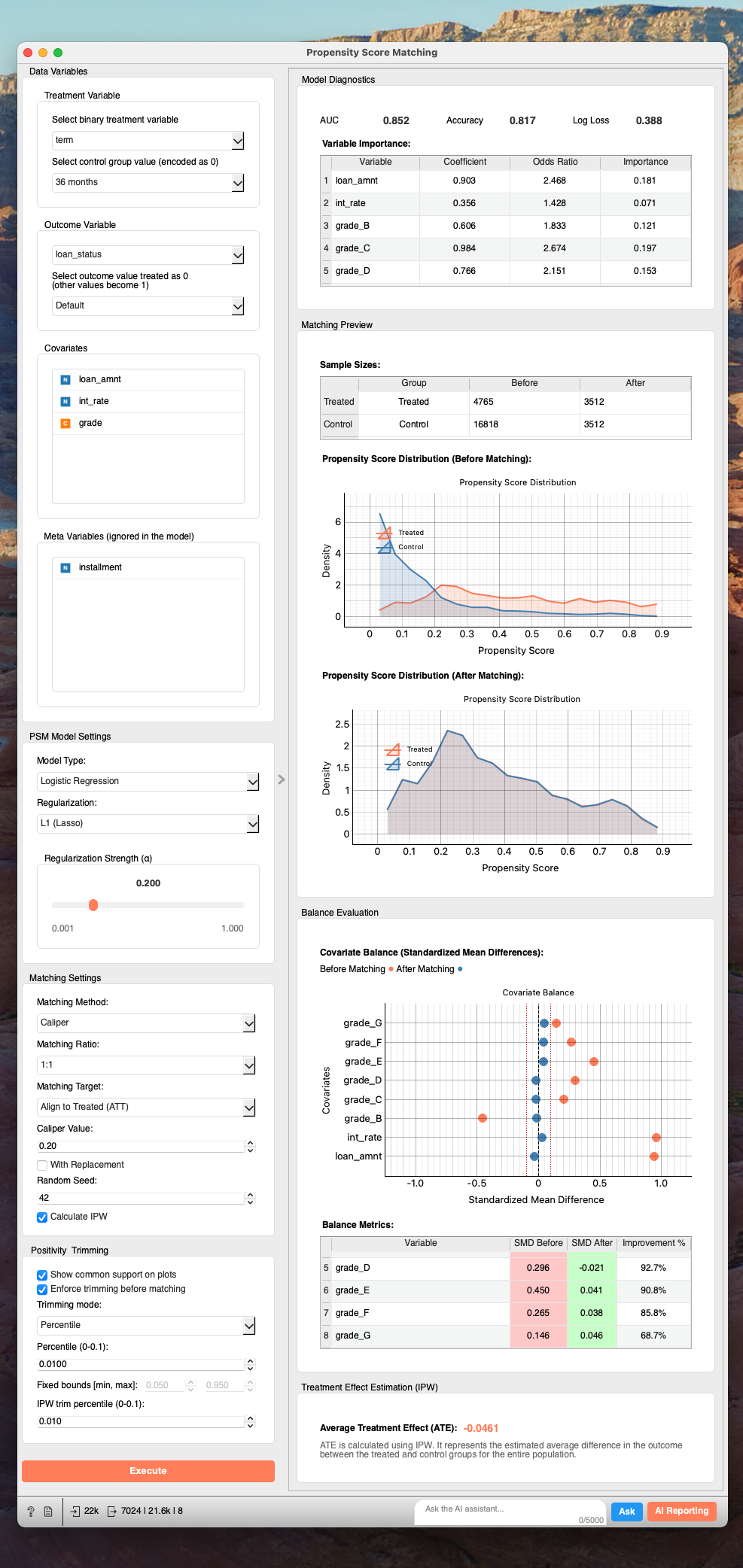
Task: Decrease the Random Seed with down arrow
Action: [251, 1202]
